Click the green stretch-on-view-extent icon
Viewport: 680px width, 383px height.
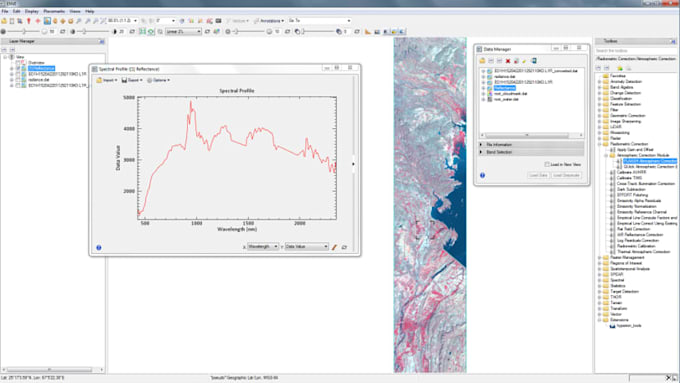pyautogui.click(x=151, y=32)
